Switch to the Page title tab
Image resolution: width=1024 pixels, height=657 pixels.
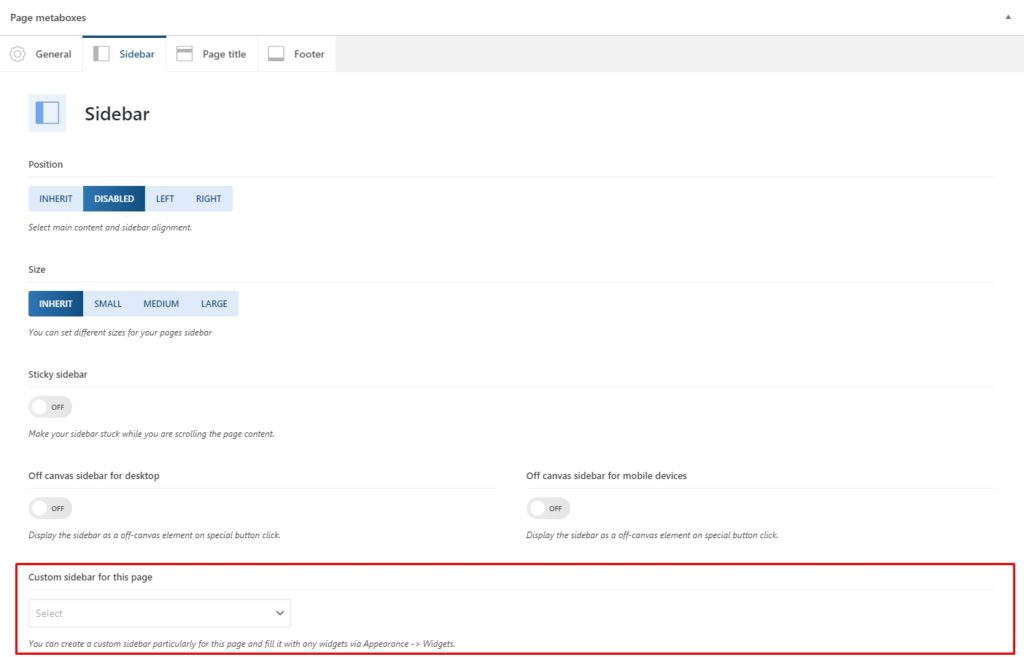(223, 54)
